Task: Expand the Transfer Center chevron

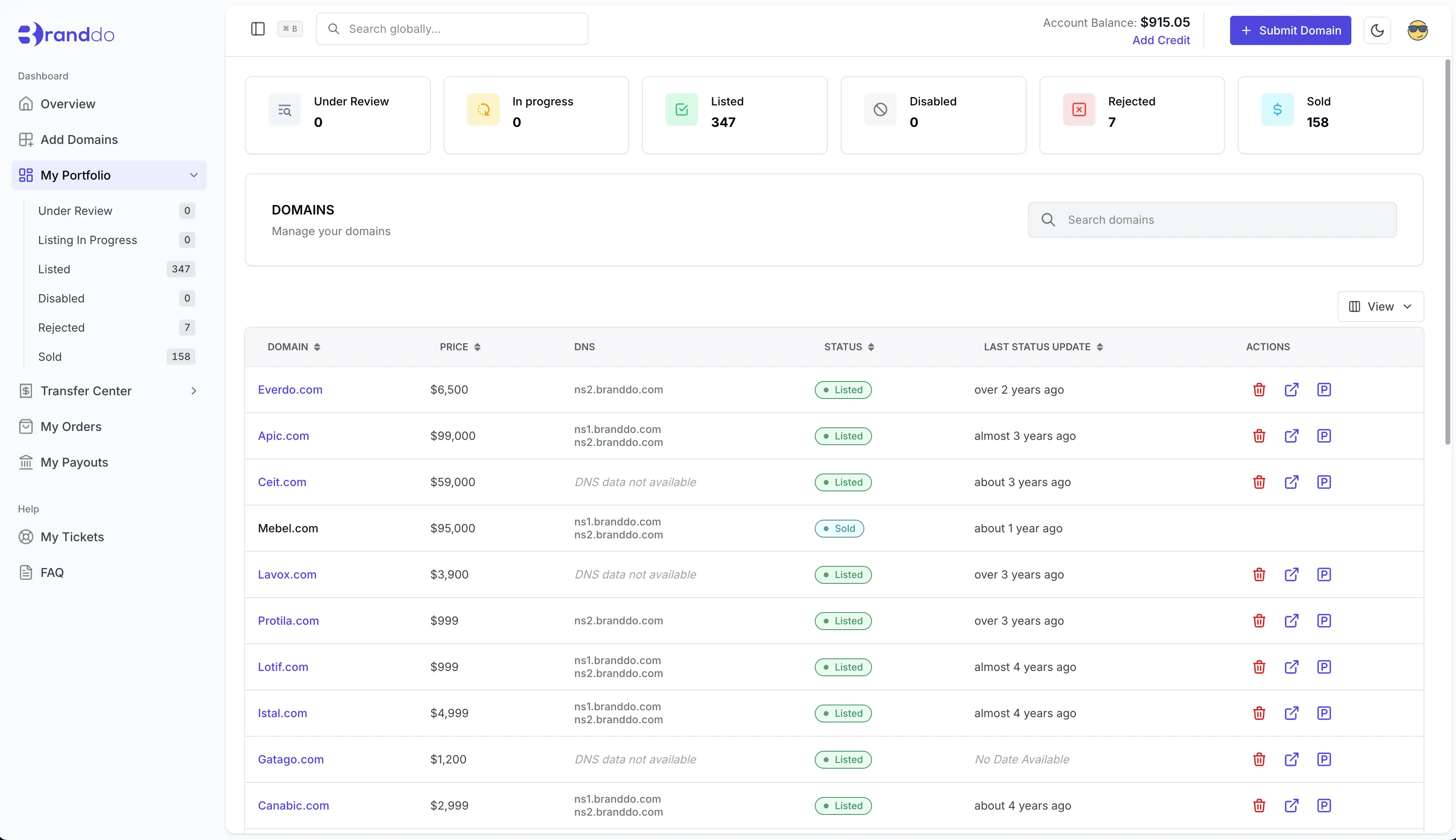Action: coord(194,390)
